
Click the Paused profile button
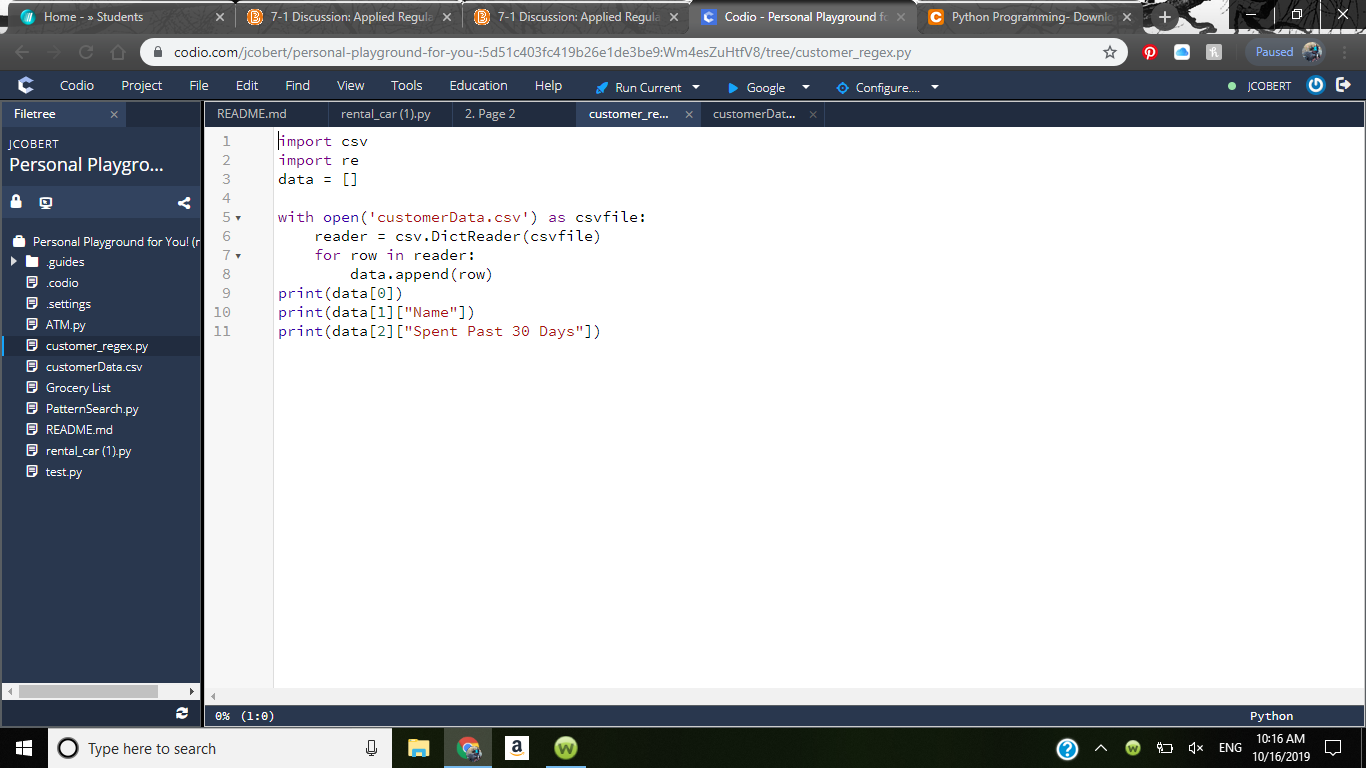(x=1286, y=52)
